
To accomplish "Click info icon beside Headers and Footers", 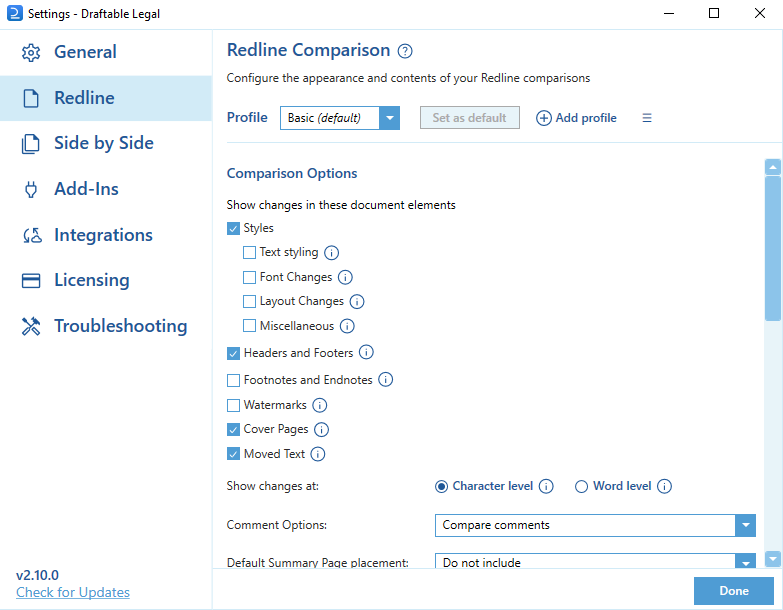I will point(366,352).
